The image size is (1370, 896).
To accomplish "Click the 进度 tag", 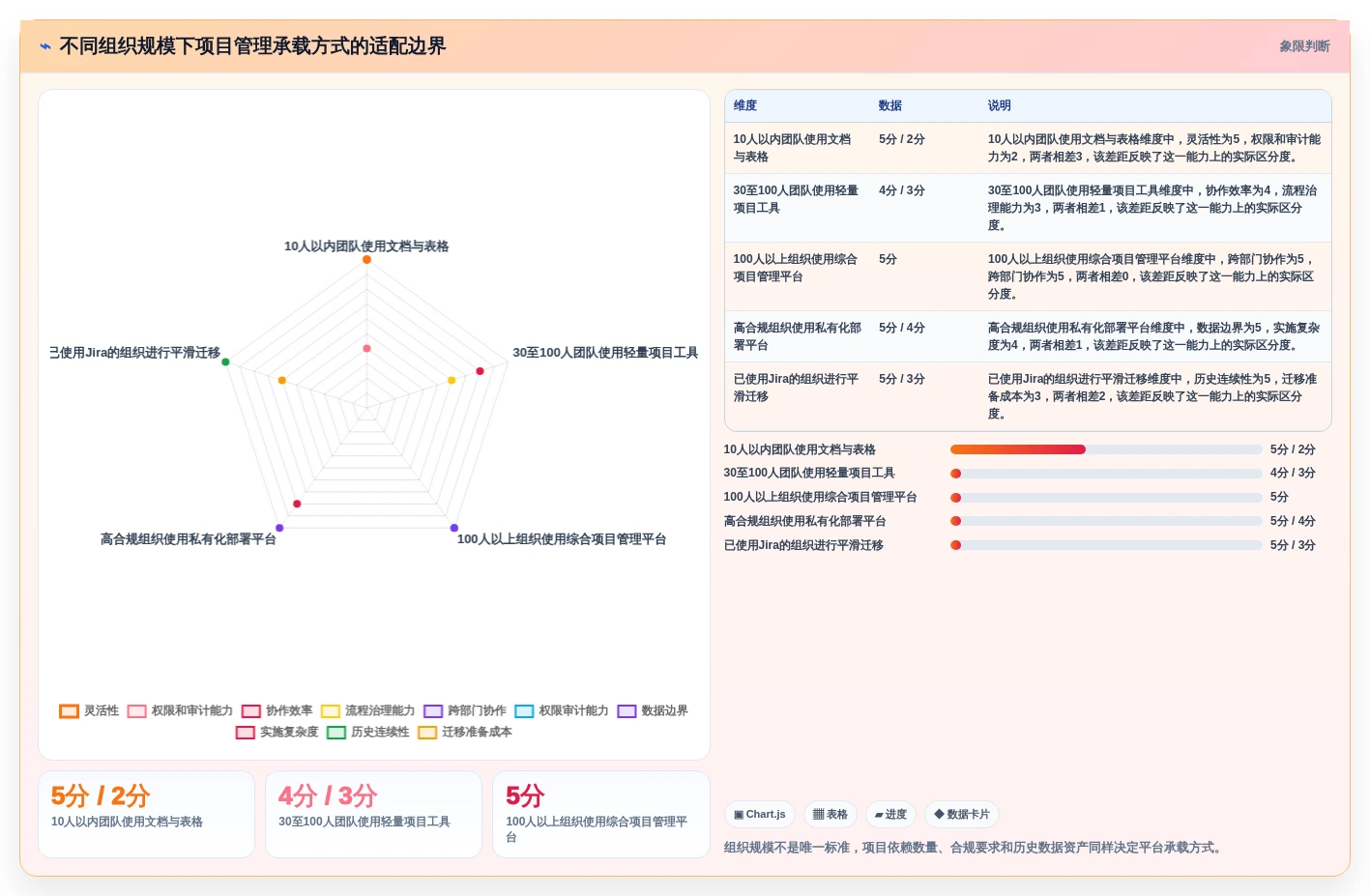I will tap(890, 815).
